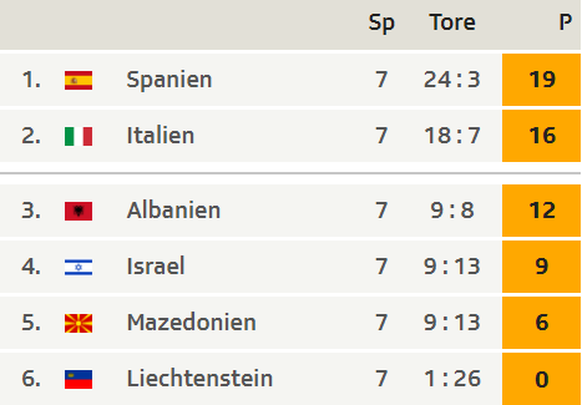The height and width of the screenshot is (405, 582).
Task: Open the Albanien team link
Action: click(x=174, y=210)
